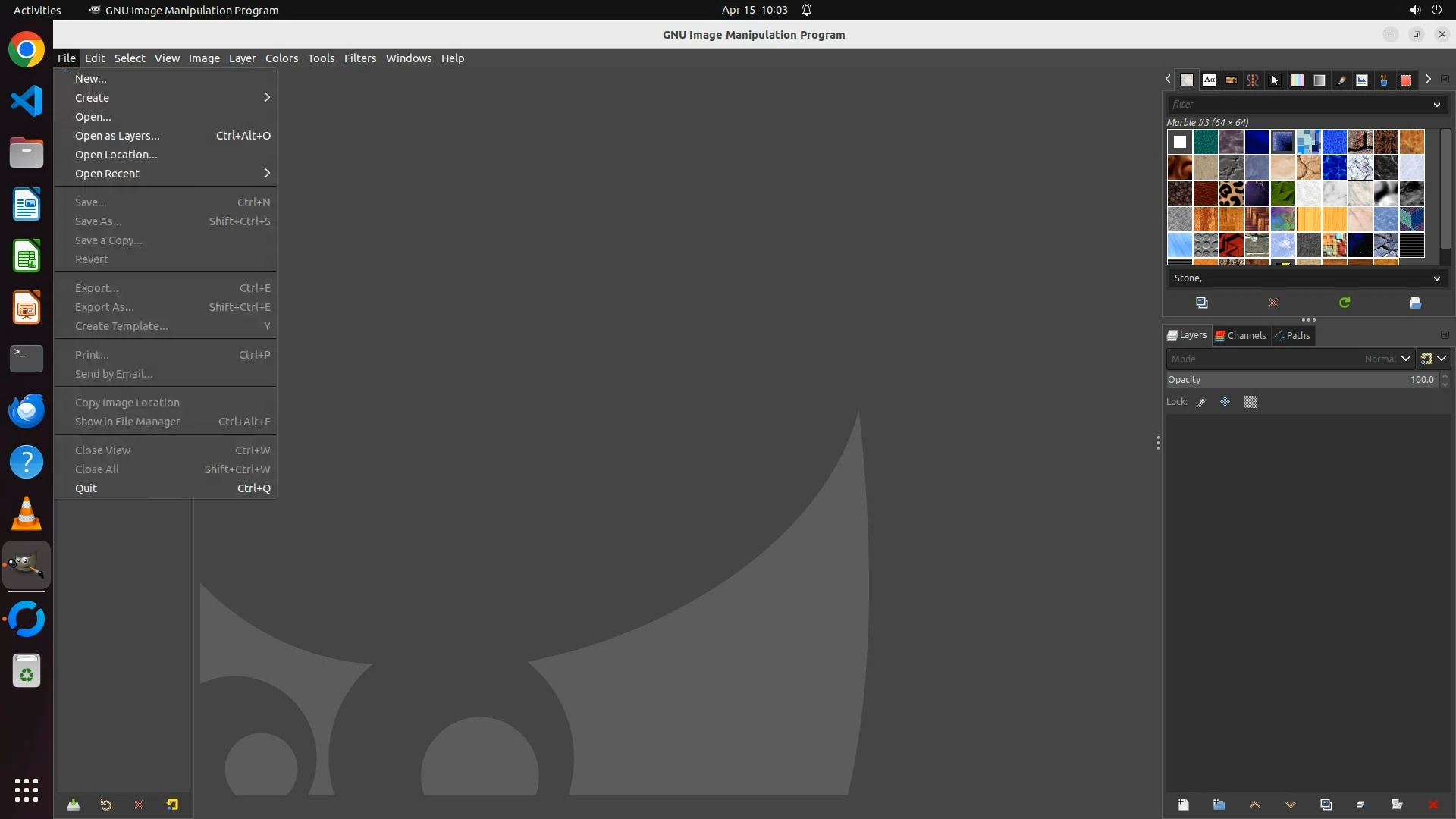The height and width of the screenshot is (819, 1456).
Task: Click the add layer mask icon
Action: [1397, 805]
